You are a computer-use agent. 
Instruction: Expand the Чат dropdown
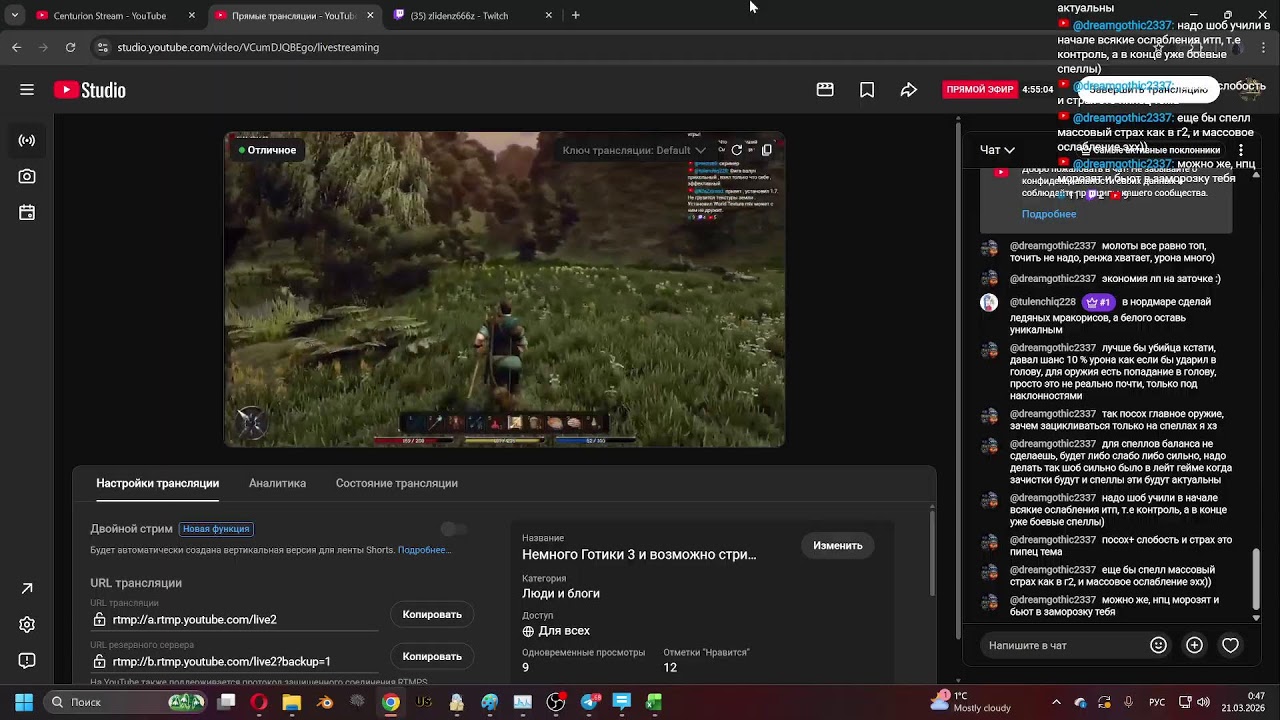point(997,150)
